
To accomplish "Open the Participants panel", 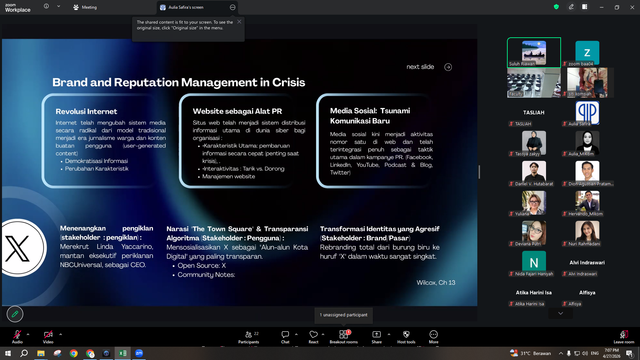I will [x=249, y=337].
